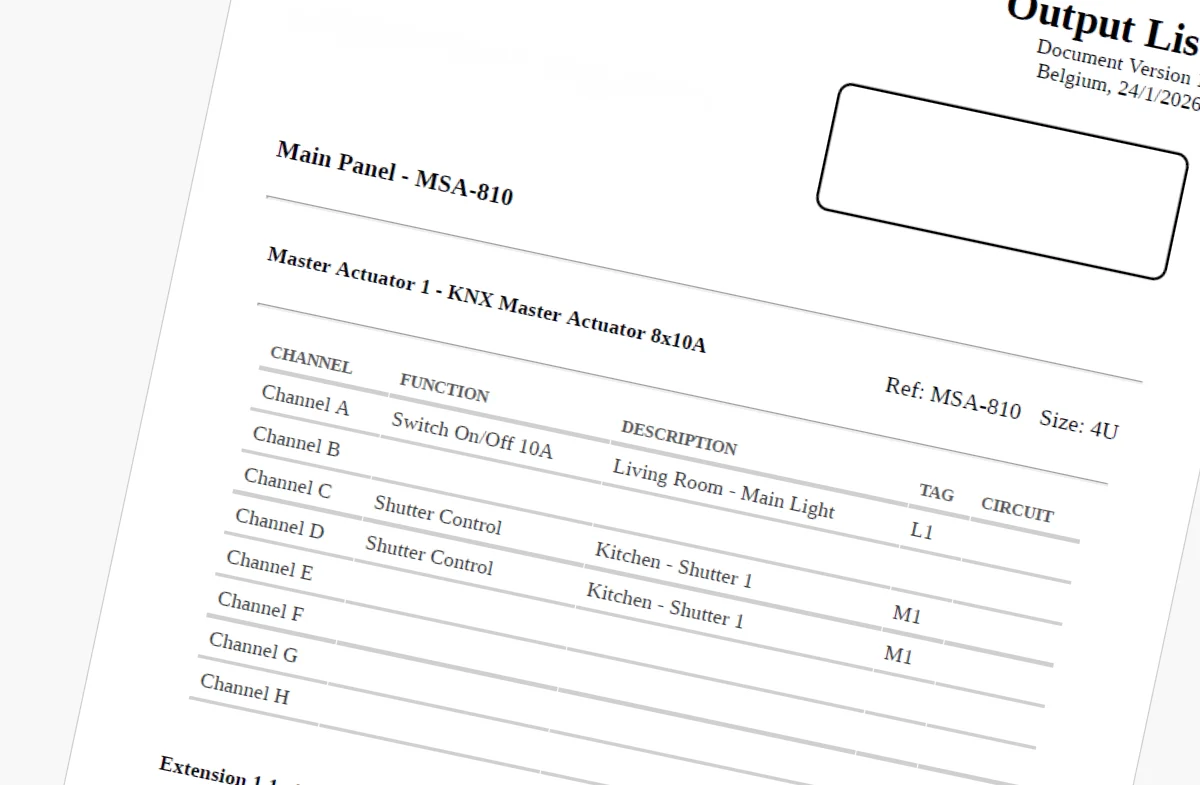
Task: Click the empty rounded rectangle box
Action: (x=1002, y=181)
